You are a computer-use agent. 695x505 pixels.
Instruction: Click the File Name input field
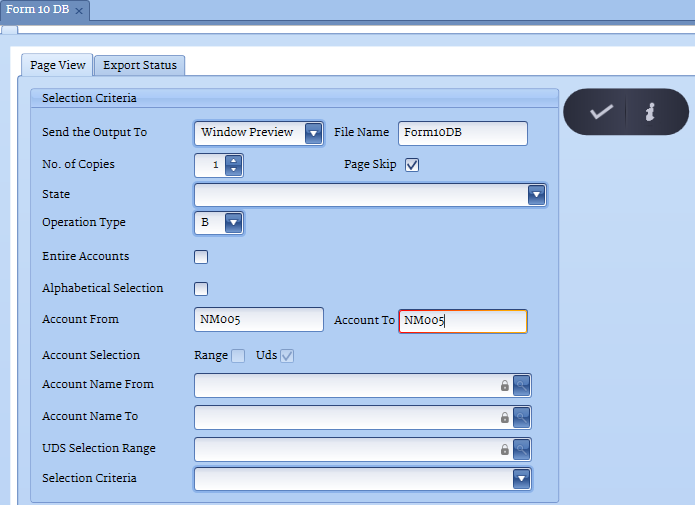click(462, 133)
